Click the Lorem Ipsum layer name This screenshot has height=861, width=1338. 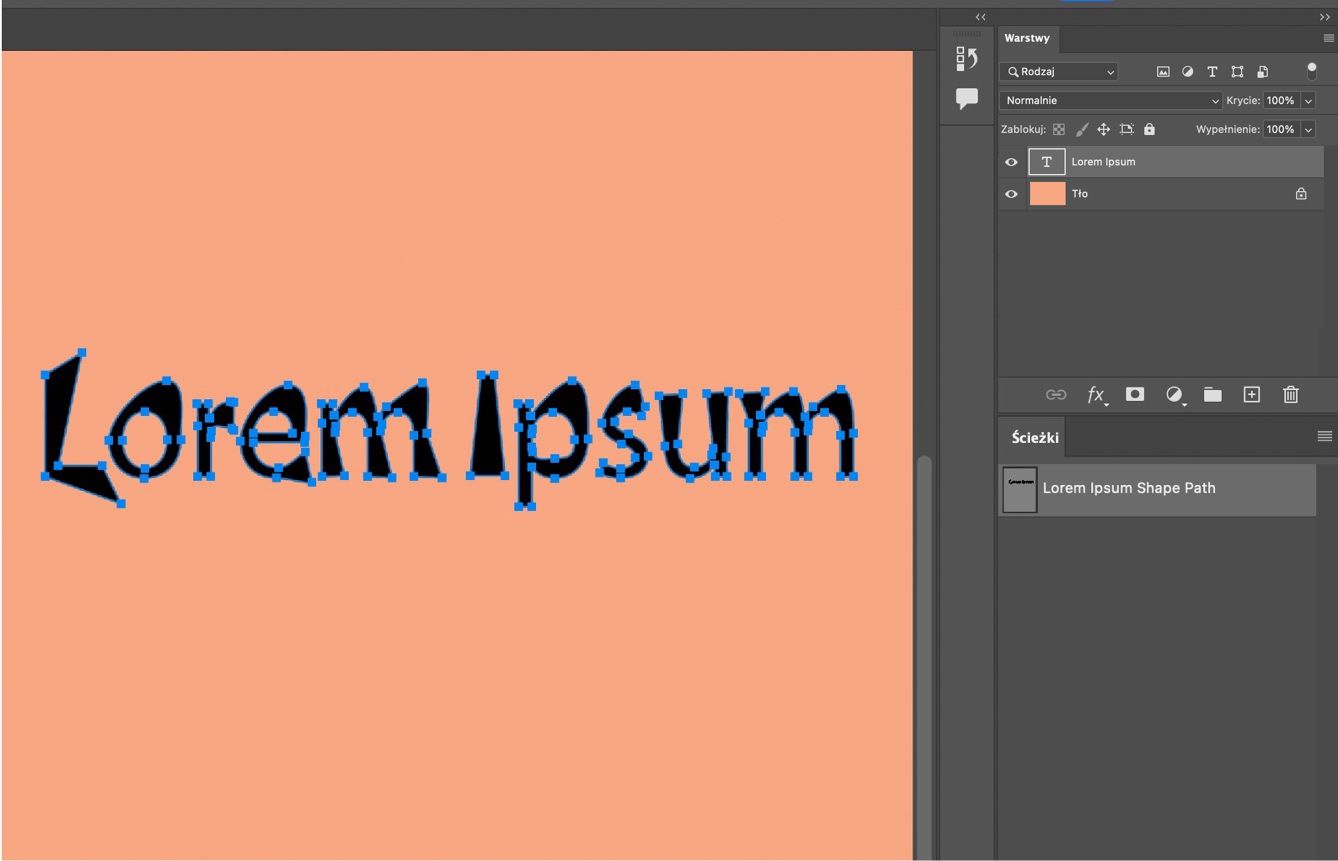(x=1103, y=162)
